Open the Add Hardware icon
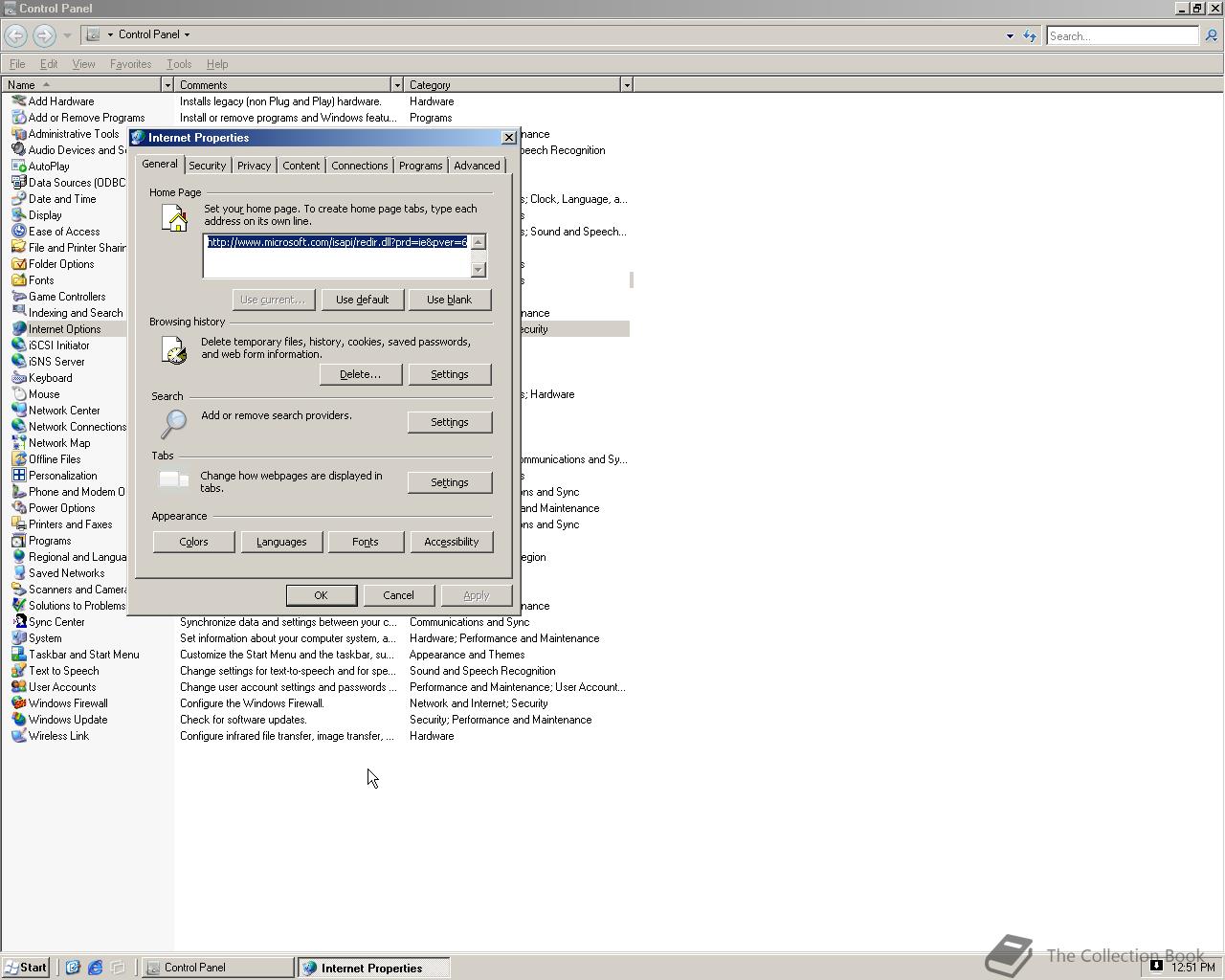This screenshot has width=1225, height=980. pos(18,101)
